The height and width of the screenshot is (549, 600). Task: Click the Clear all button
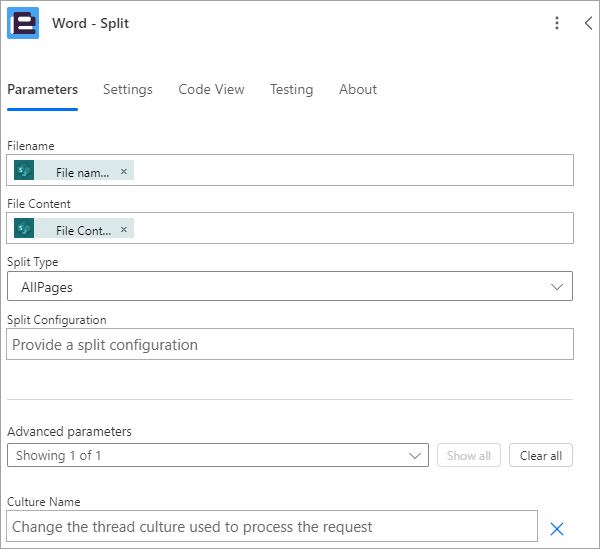coord(541,455)
